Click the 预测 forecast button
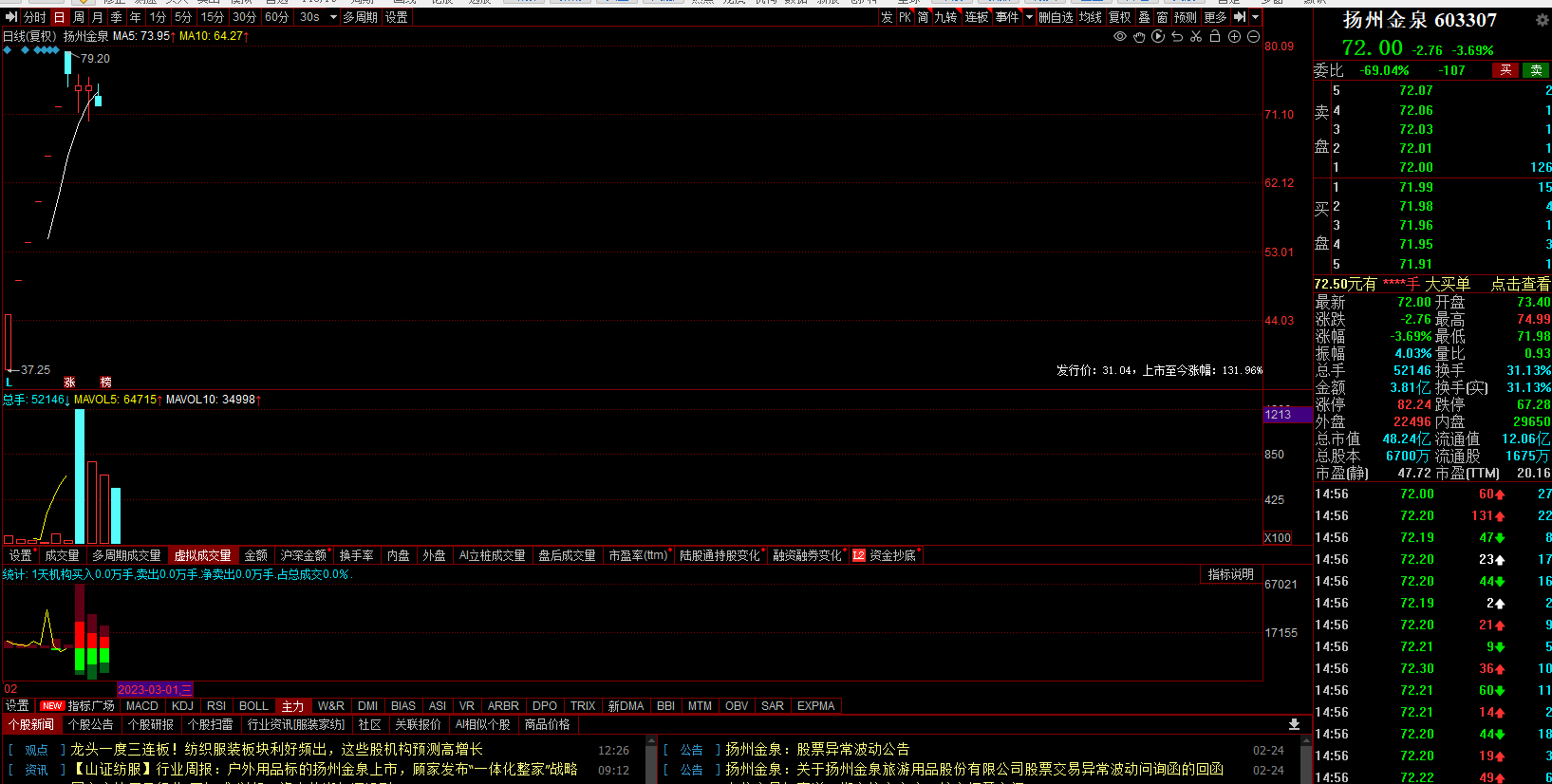This screenshot has height=784, width=1552. (x=1186, y=17)
